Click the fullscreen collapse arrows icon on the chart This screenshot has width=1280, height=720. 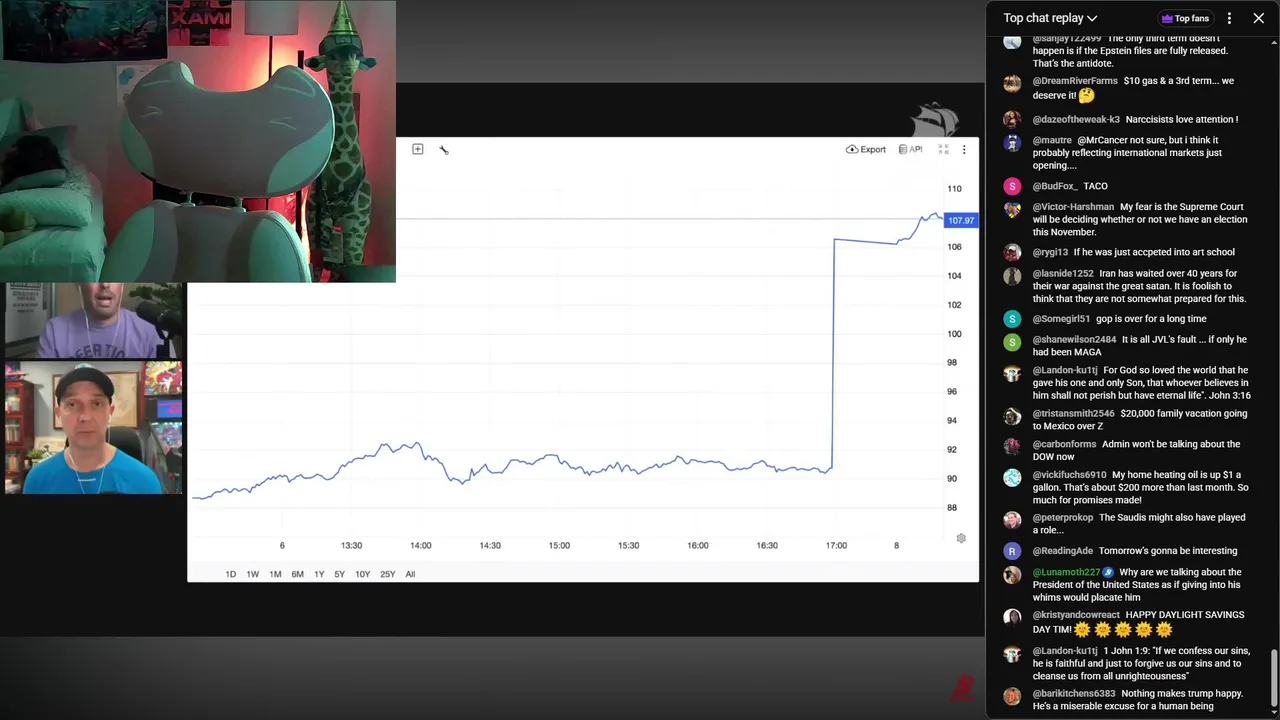[943, 149]
